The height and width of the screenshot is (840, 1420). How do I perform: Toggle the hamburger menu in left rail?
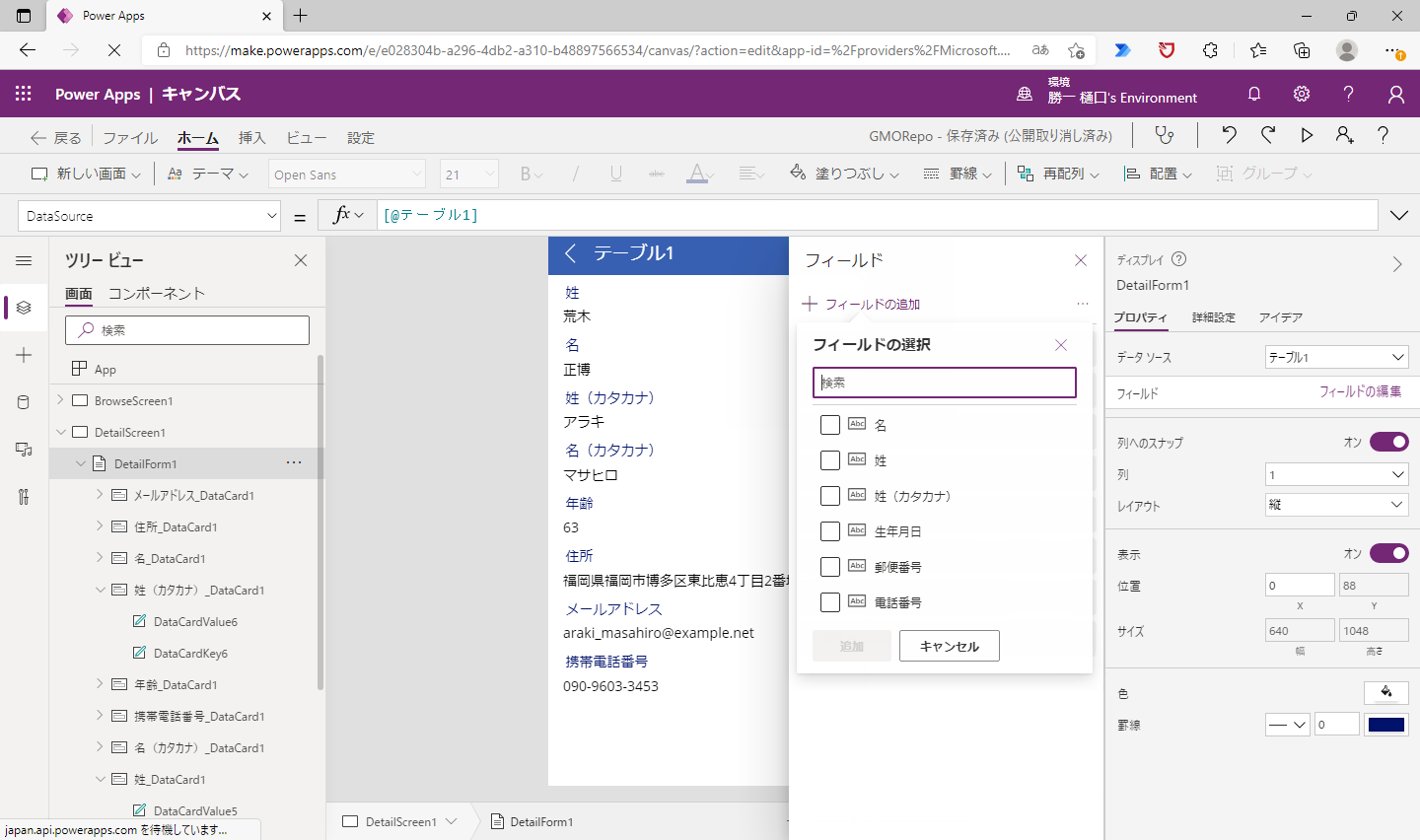point(24,260)
